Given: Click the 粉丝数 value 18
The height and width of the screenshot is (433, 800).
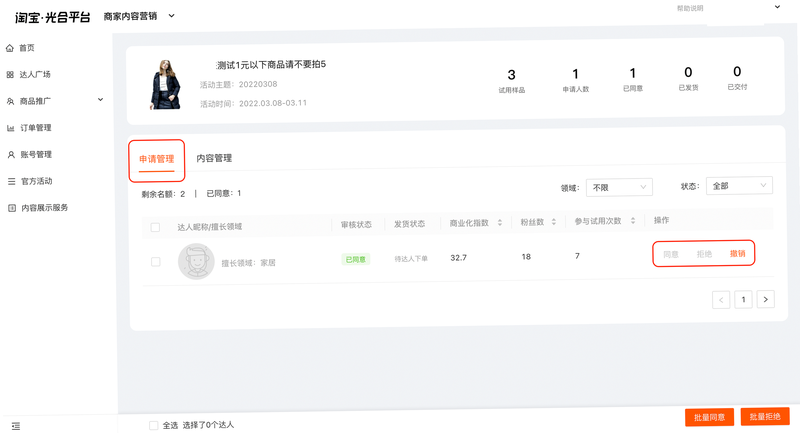Looking at the screenshot, I should pyautogui.click(x=526, y=257).
